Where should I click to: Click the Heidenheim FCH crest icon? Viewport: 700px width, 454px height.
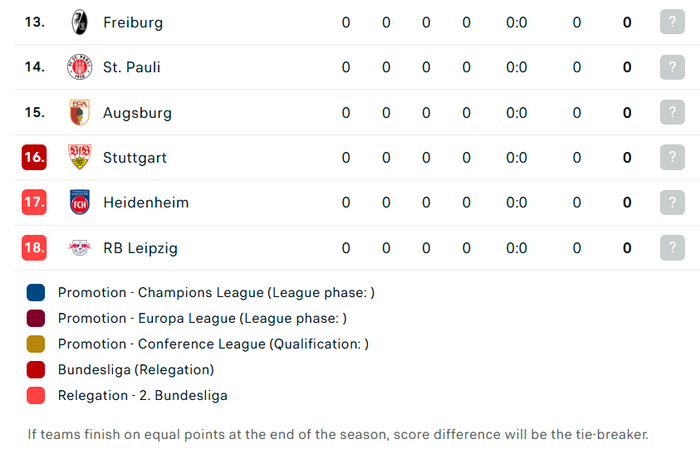pos(80,202)
